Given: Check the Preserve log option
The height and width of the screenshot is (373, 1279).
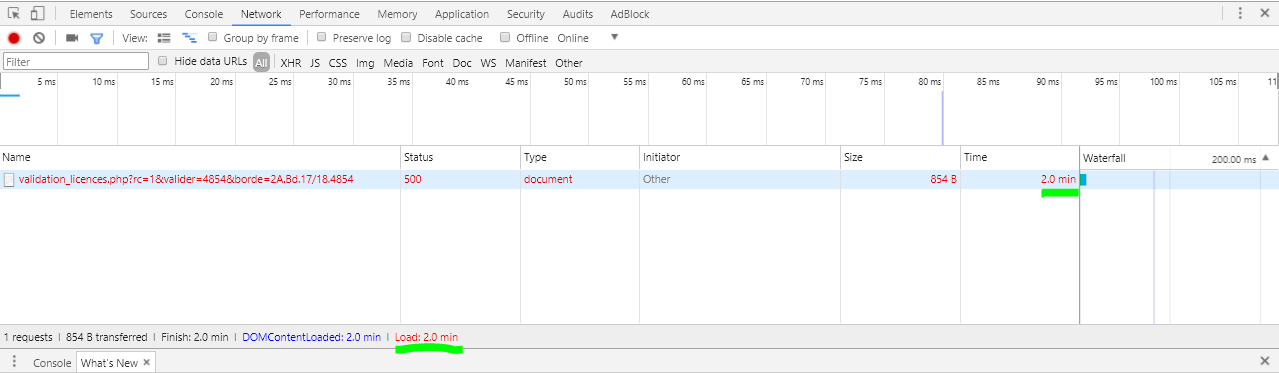Looking at the screenshot, I should point(322,37).
